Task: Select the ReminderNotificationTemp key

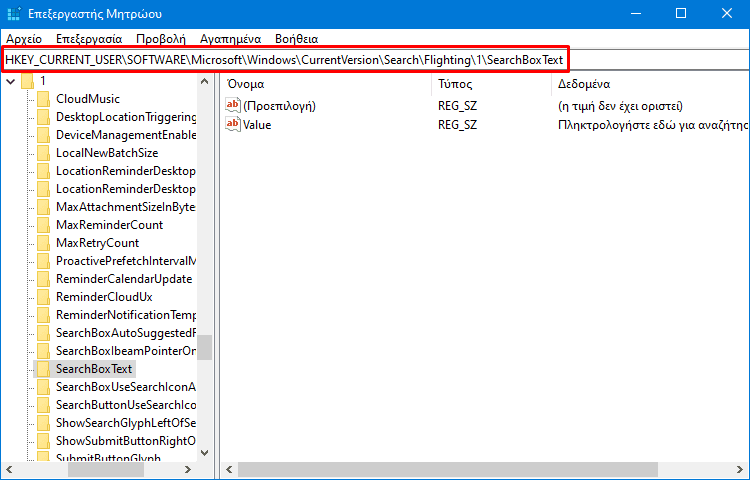Action: point(126,315)
